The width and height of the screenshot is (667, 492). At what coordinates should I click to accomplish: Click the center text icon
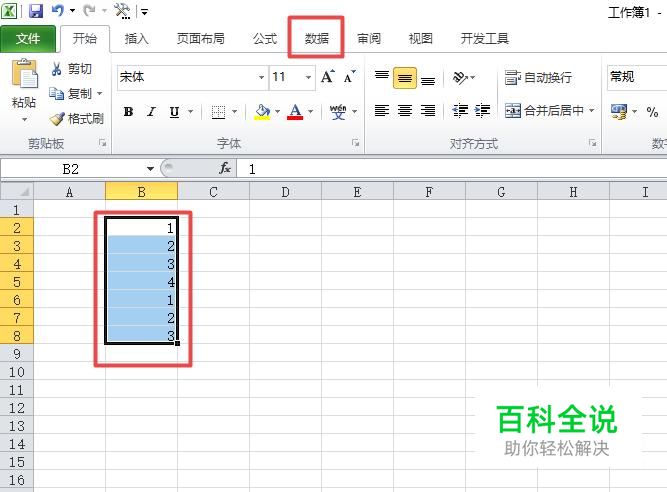(405, 111)
